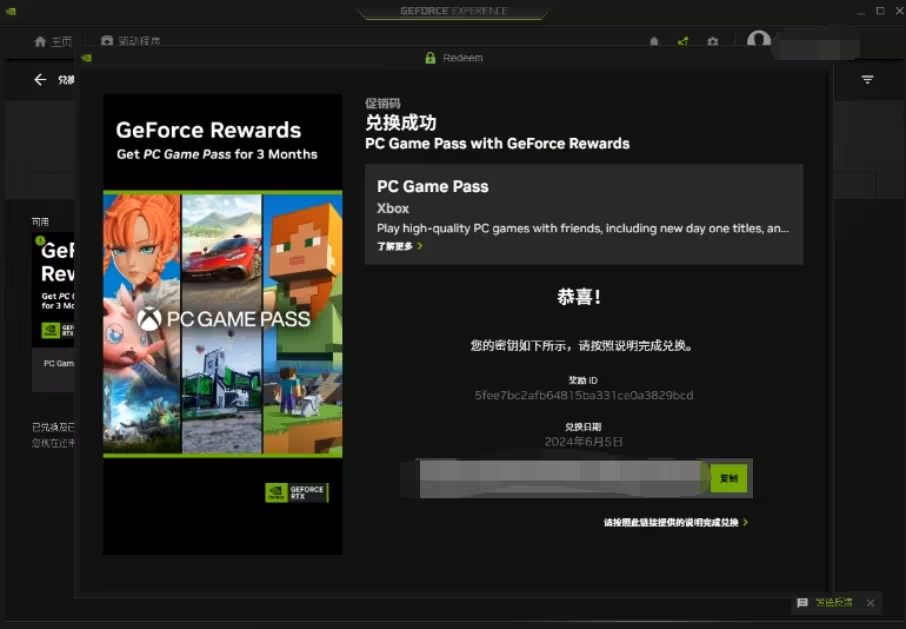This screenshot has height=629, width=906.
Task: Open the filter icon on the right
Action: point(867,80)
